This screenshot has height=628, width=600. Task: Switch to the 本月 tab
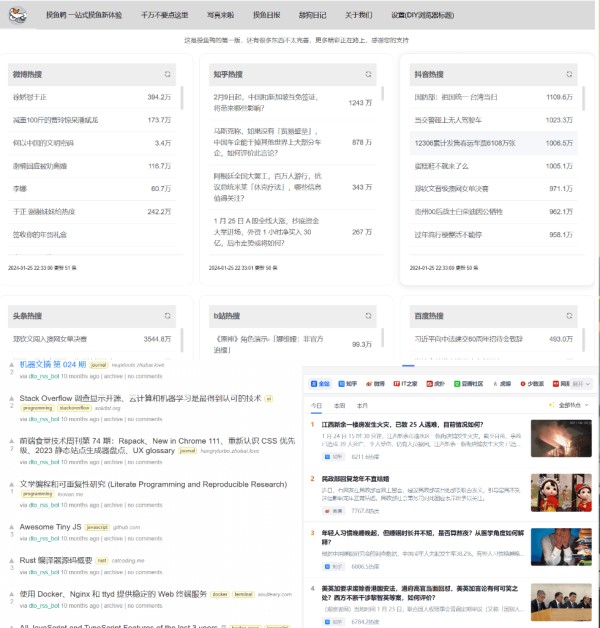(x=362, y=406)
